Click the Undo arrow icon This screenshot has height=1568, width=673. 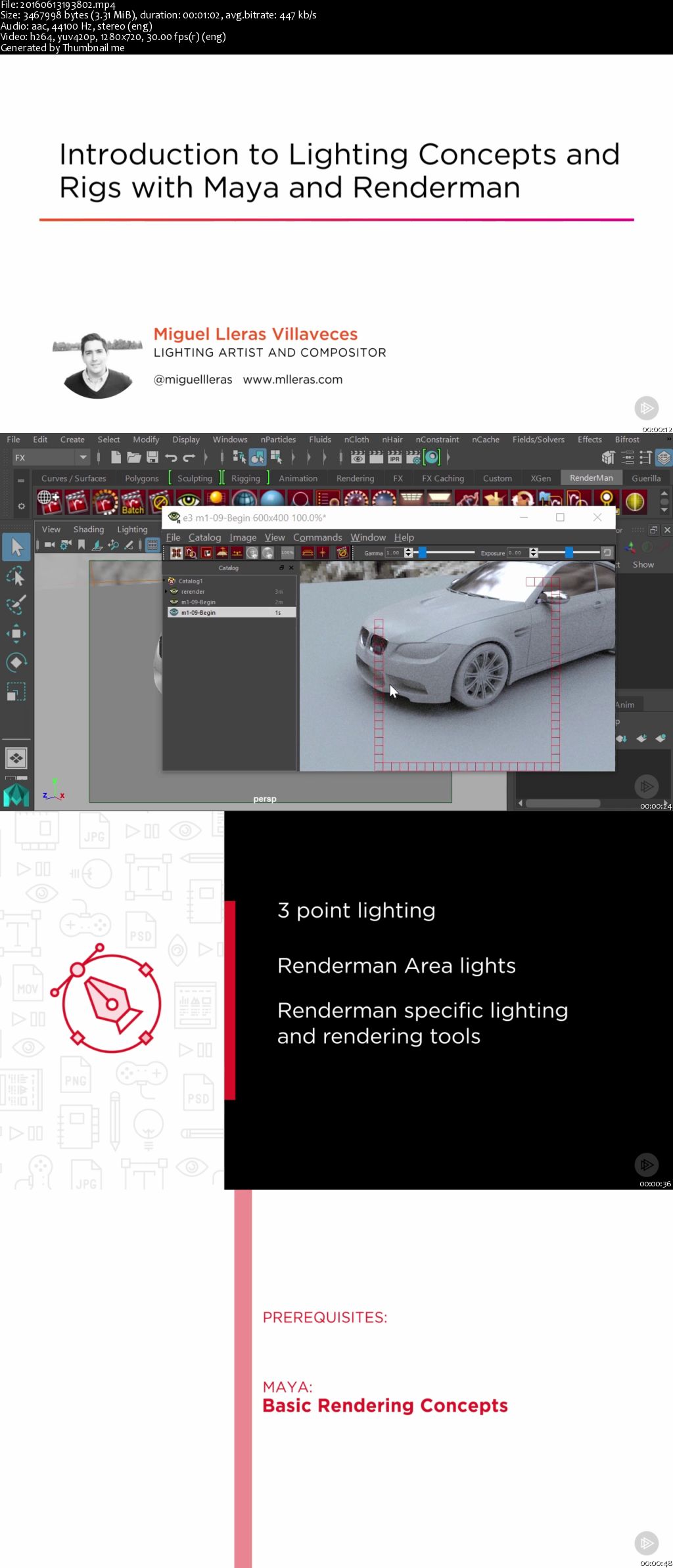[171, 457]
